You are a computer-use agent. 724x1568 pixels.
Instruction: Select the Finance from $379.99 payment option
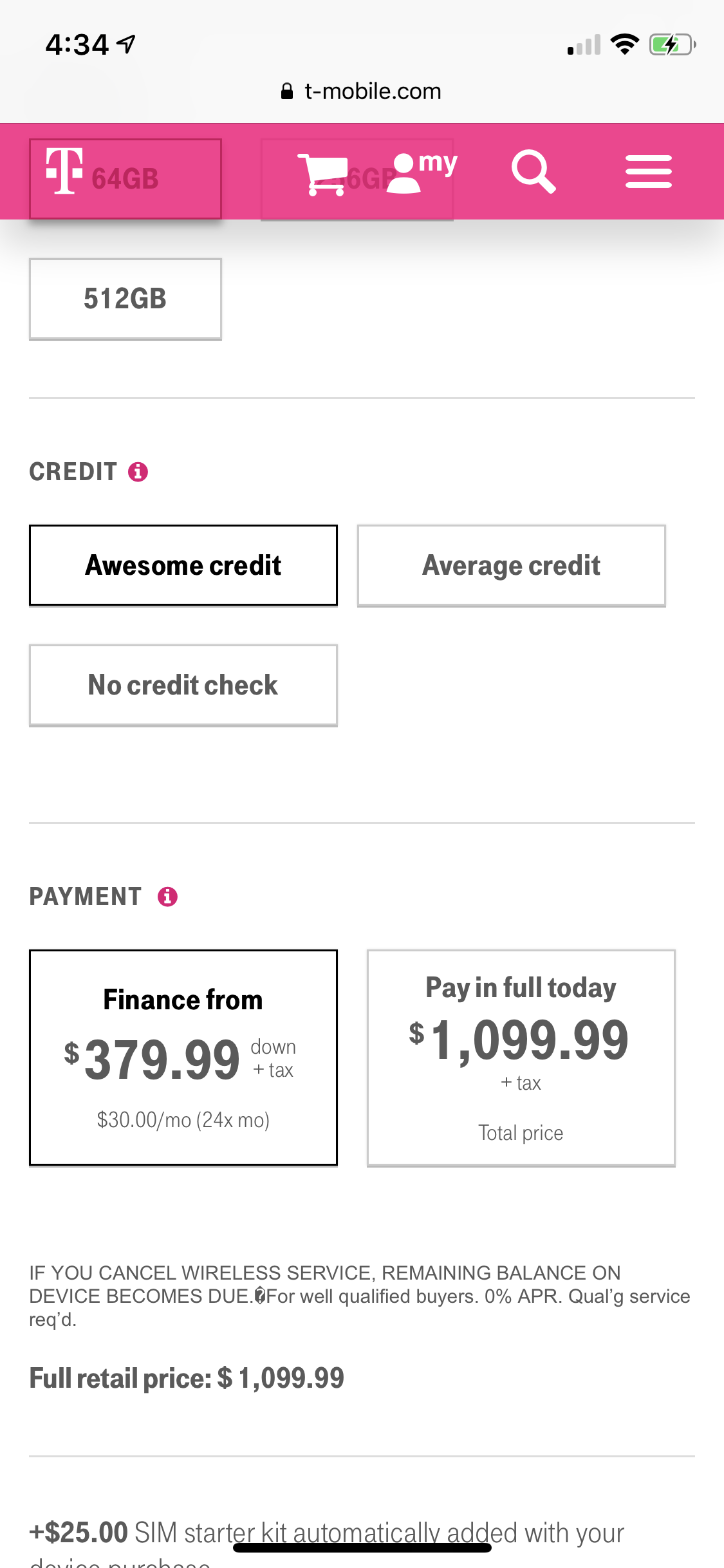click(183, 1058)
